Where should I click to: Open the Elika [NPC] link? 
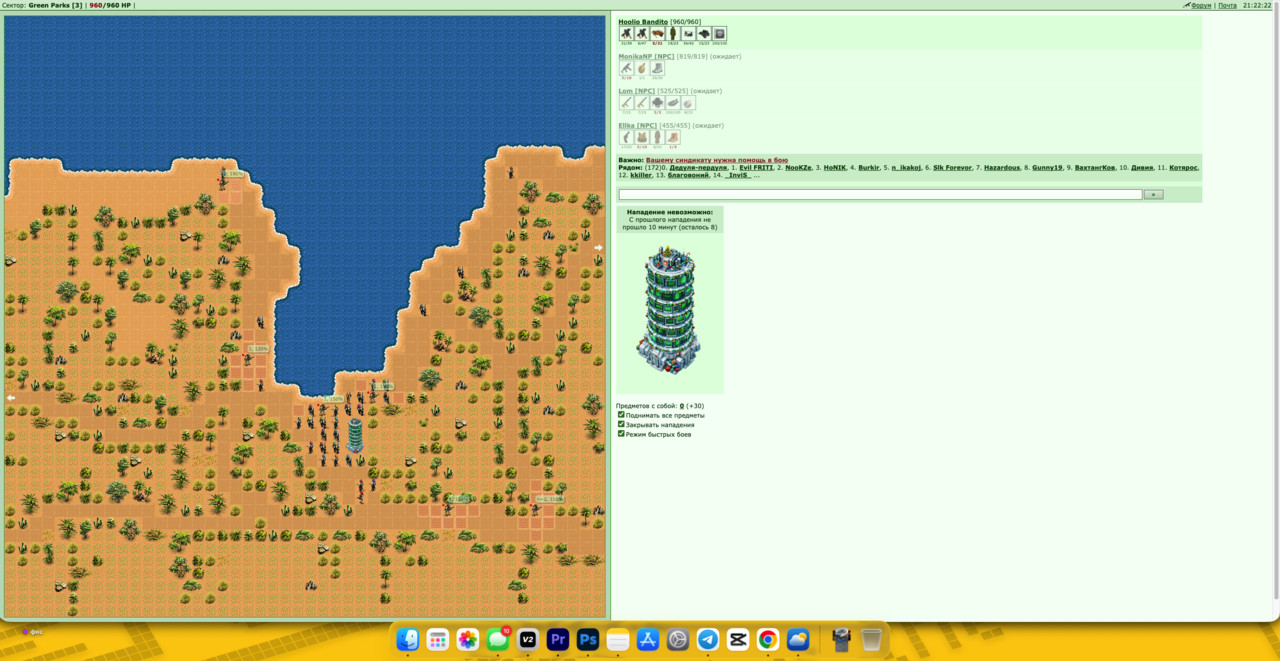[x=637, y=125]
